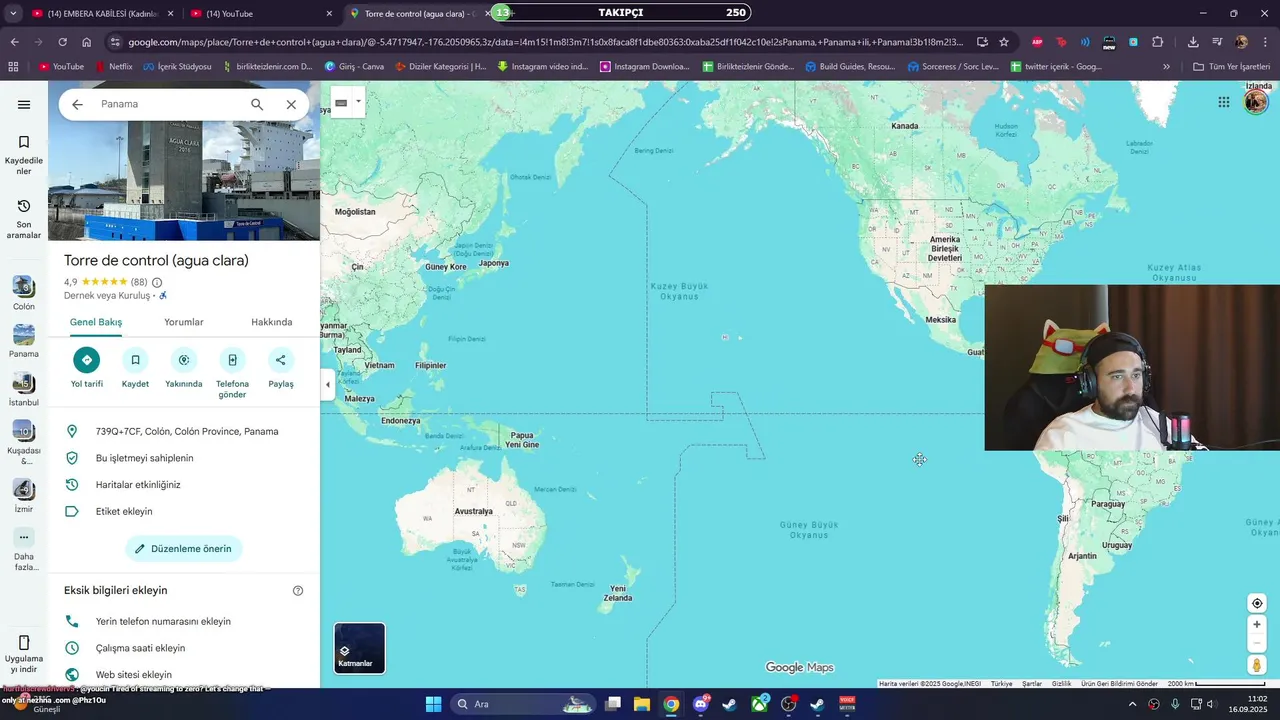
Task: Open the Agua Clara place photo
Action: coord(184,180)
